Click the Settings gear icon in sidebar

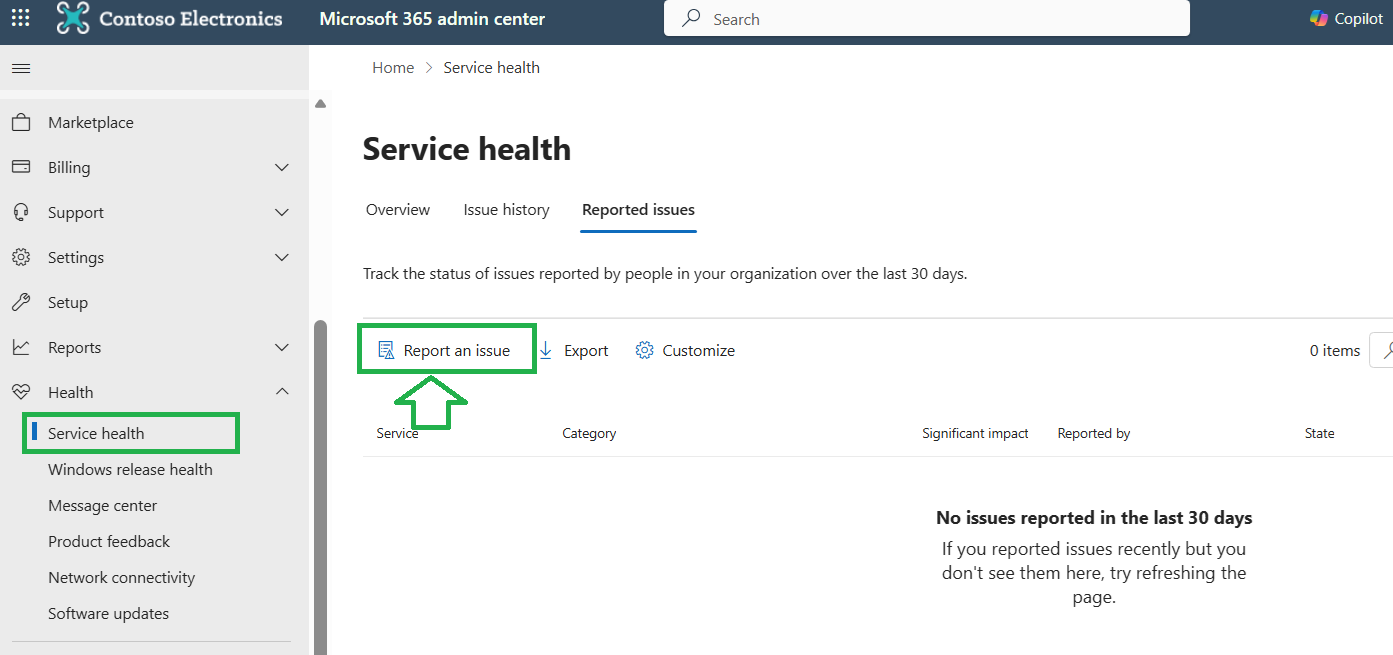click(x=21, y=257)
